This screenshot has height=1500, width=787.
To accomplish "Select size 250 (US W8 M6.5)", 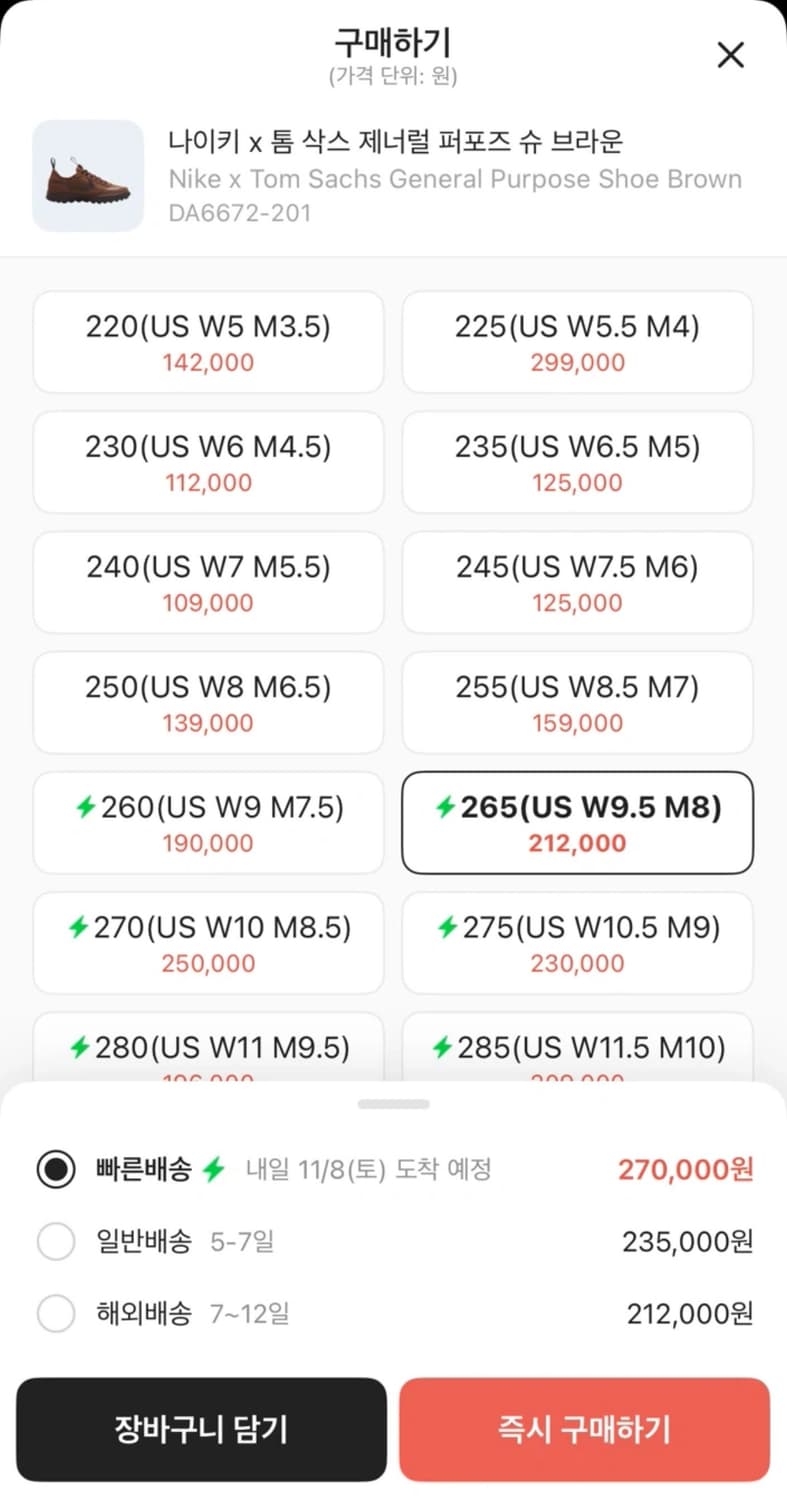I will [x=208, y=702].
